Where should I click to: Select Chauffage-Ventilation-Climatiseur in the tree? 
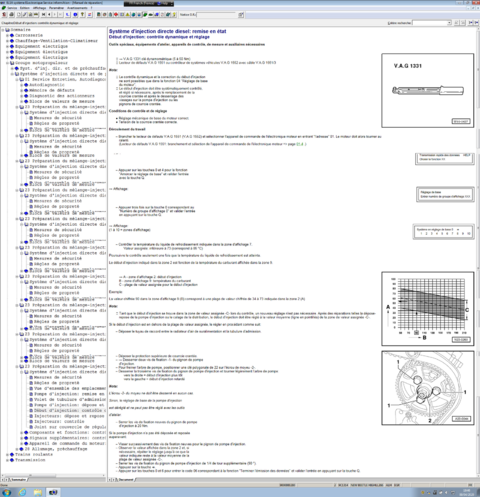pos(56,41)
